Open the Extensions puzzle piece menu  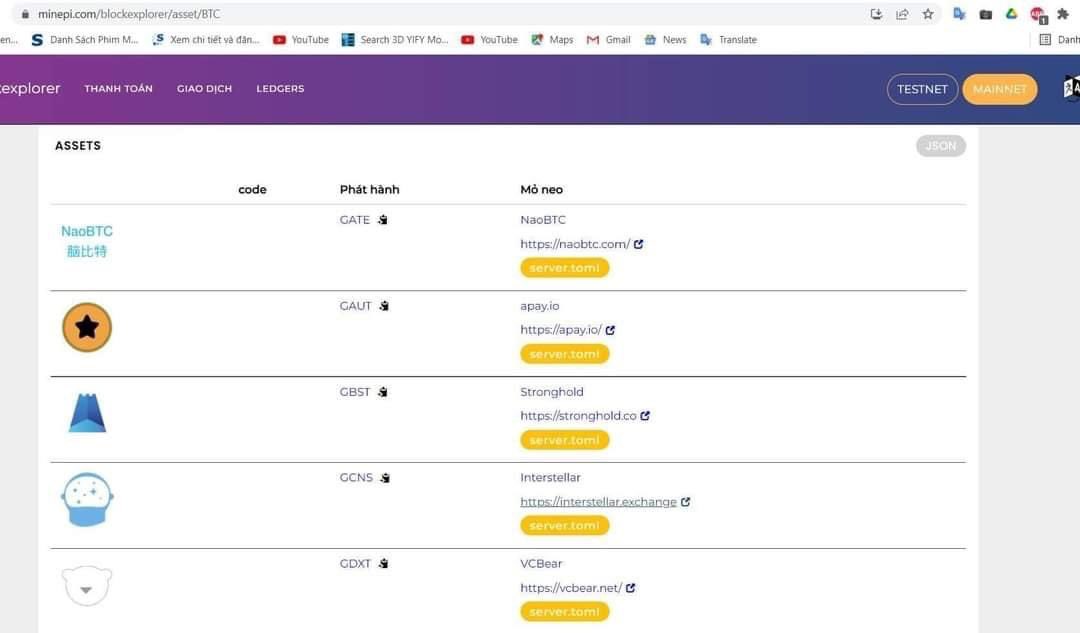pos(1063,14)
